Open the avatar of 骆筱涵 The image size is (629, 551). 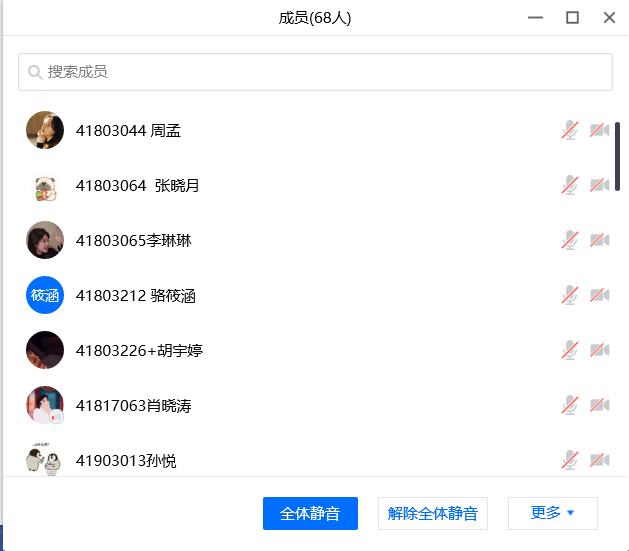45,295
